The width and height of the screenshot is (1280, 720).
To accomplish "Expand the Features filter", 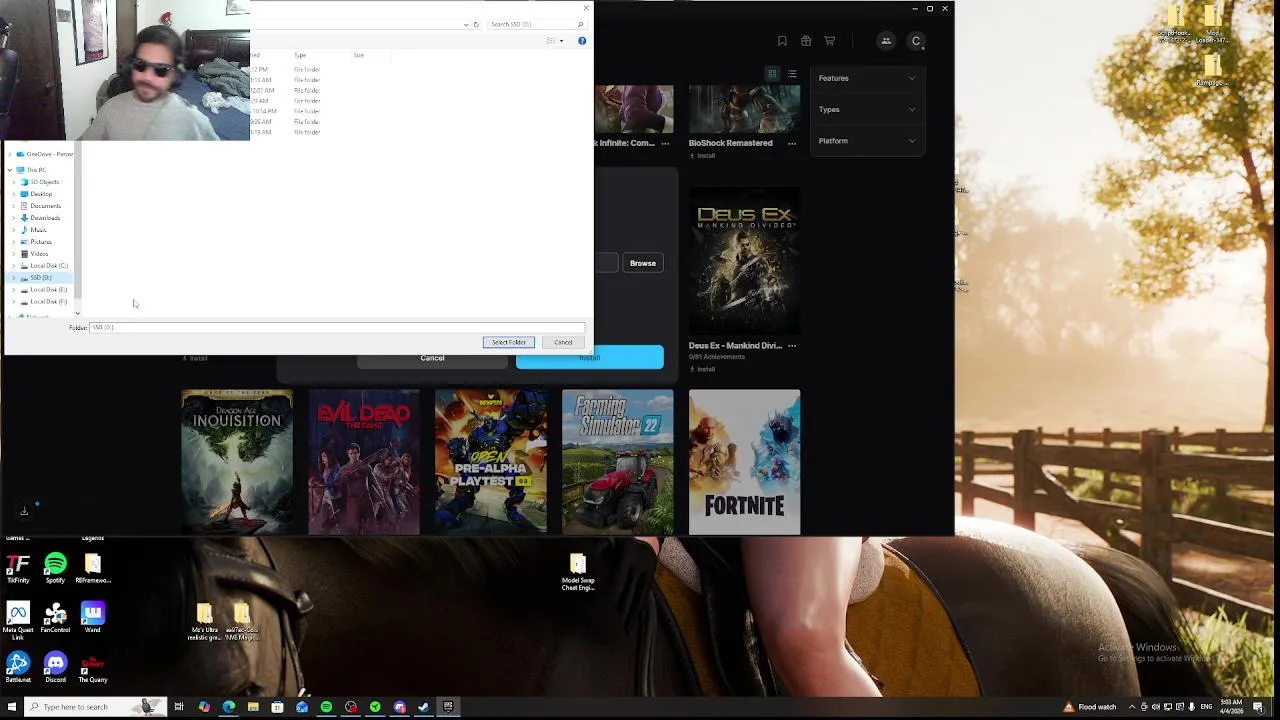I will tap(867, 78).
